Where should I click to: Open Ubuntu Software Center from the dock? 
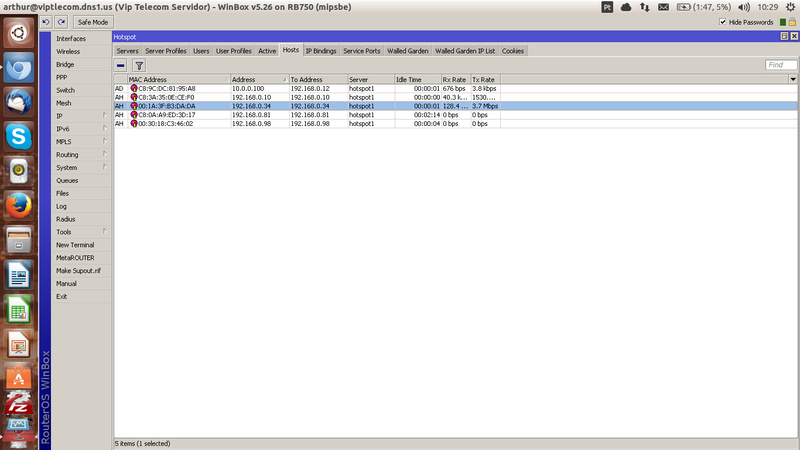[x=19, y=378]
